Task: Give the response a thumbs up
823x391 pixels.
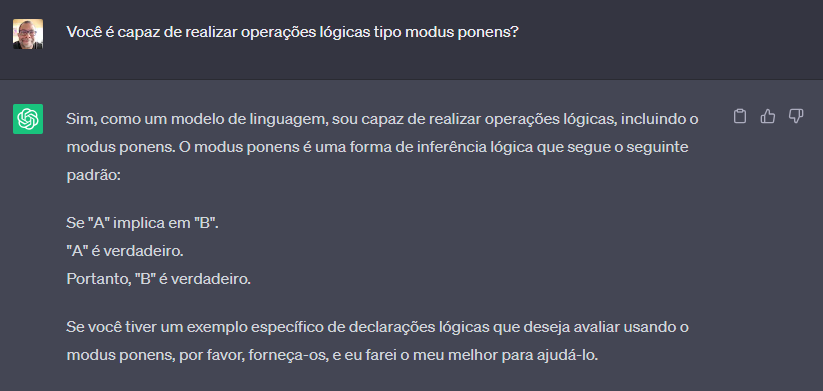Action: [767, 116]
